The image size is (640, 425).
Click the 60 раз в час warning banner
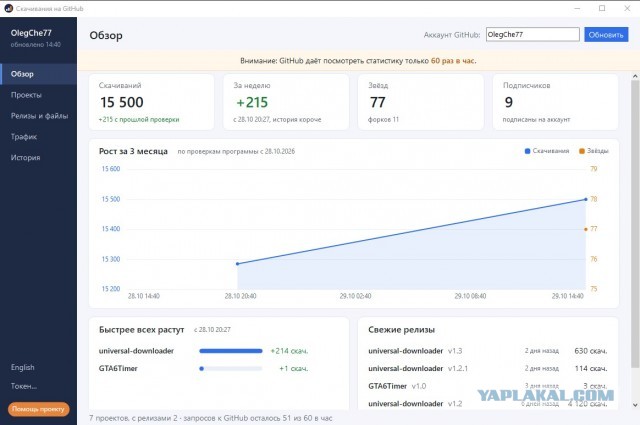coord(358,61)
